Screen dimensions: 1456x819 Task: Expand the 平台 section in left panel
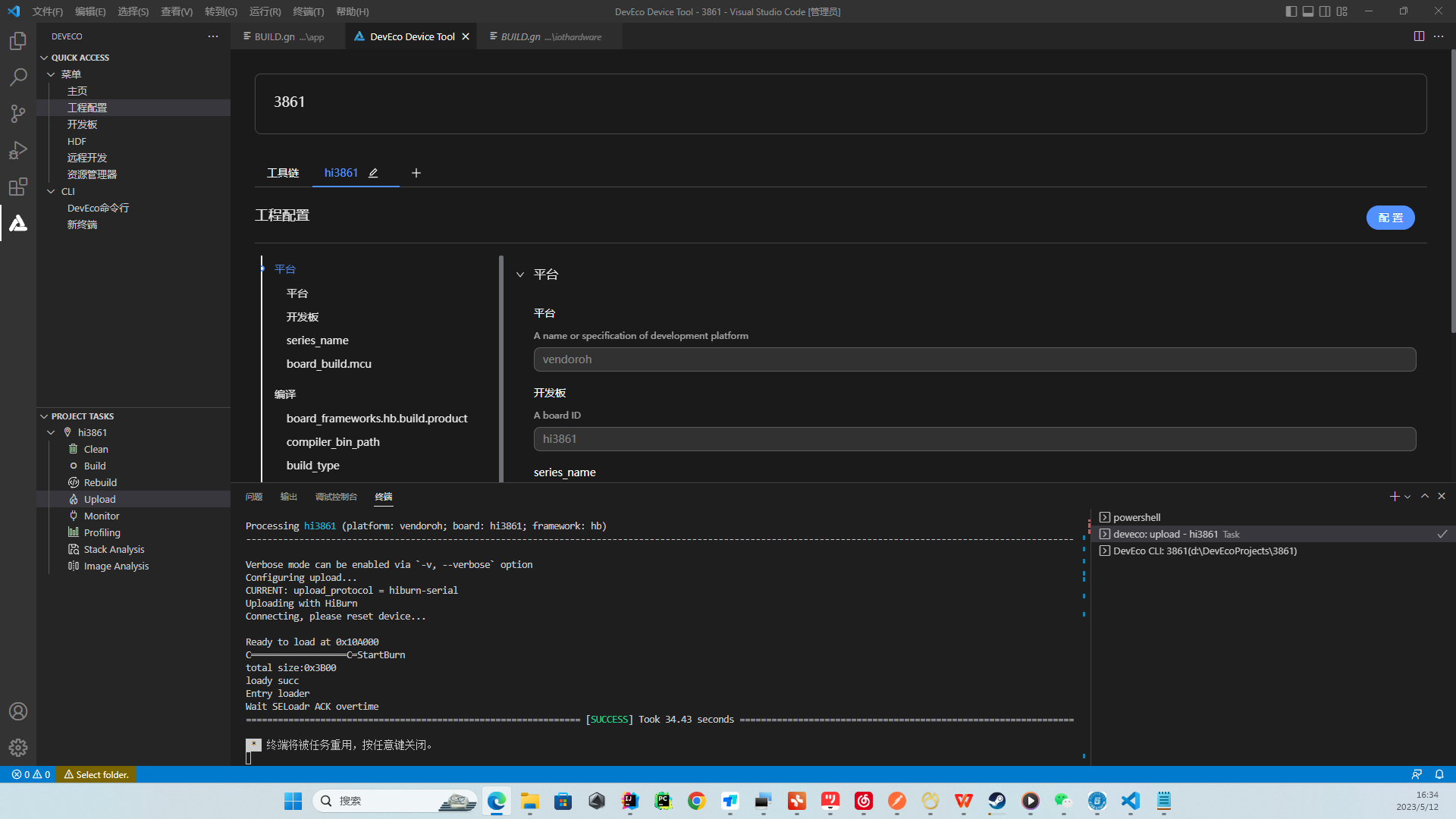point(285,268)
